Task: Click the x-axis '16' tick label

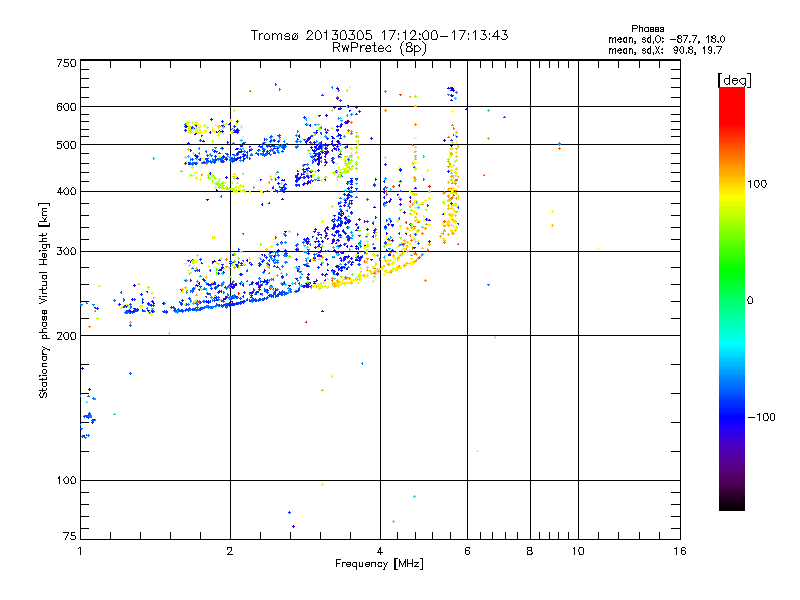Action: [x=680, y=551]
